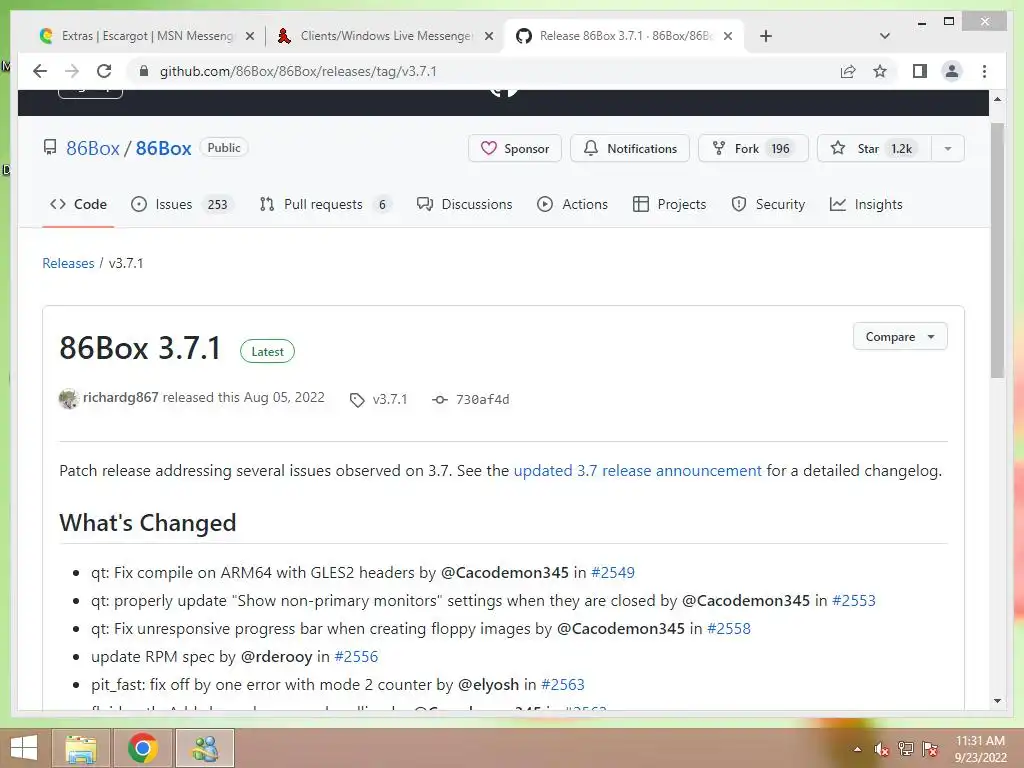1024x768 pixels.
Task: Open the Projects tab
Action: pos(669,204)
